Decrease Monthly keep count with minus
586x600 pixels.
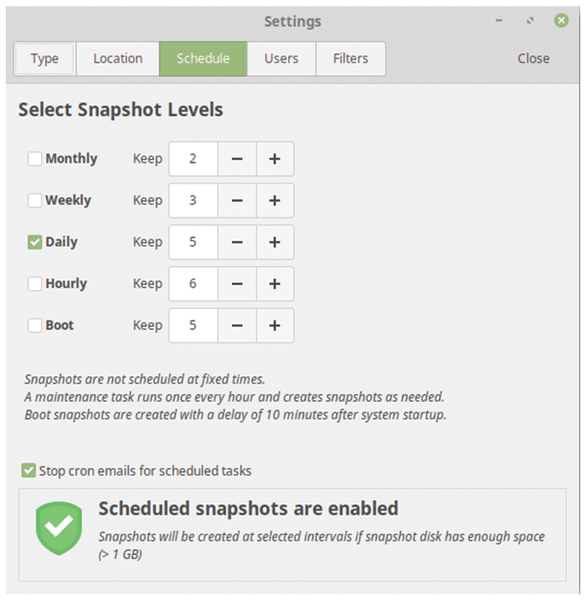pyautogui.click(x=237, y=159)
